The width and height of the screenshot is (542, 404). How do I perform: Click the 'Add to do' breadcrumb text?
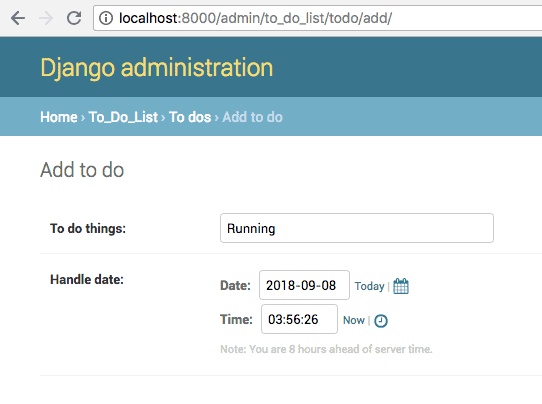(x=252, y=117)
